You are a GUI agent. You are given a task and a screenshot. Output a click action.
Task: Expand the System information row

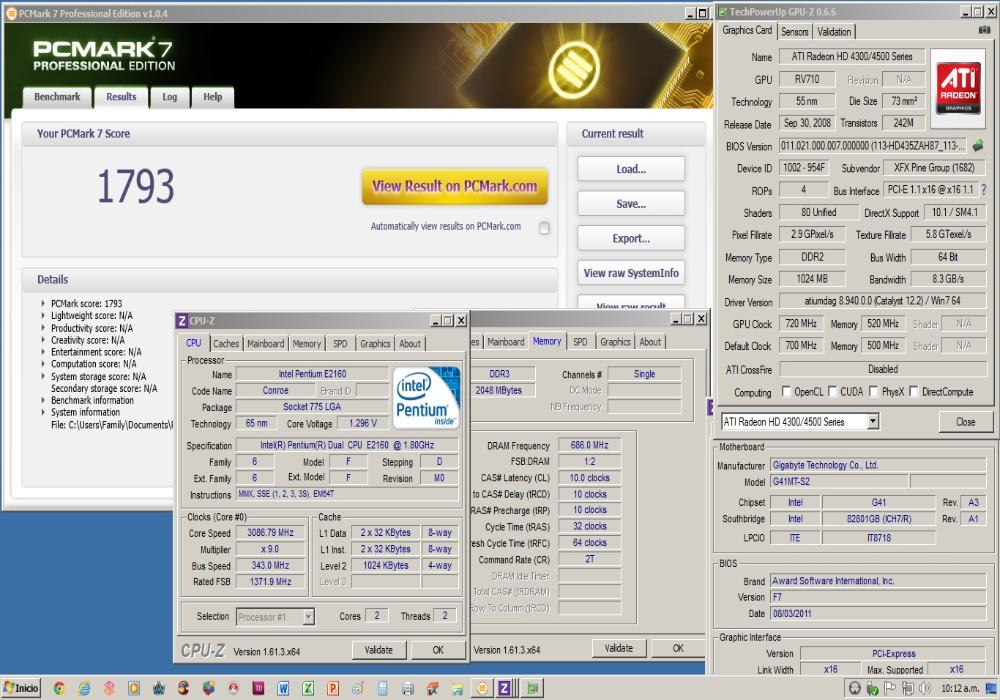click(43, 412)
